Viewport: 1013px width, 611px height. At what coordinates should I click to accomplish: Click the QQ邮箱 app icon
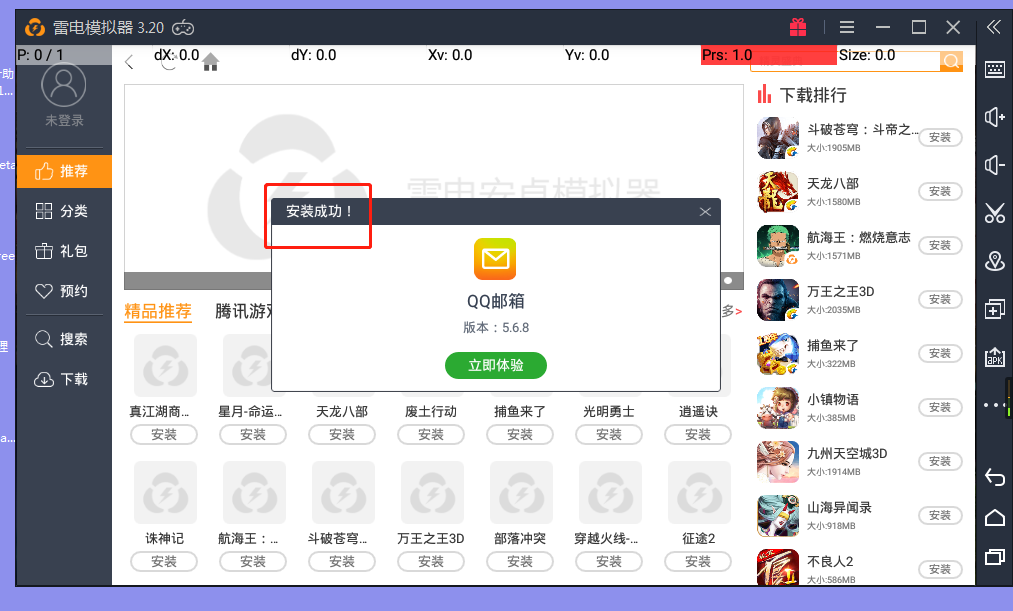tap(495, 259)
